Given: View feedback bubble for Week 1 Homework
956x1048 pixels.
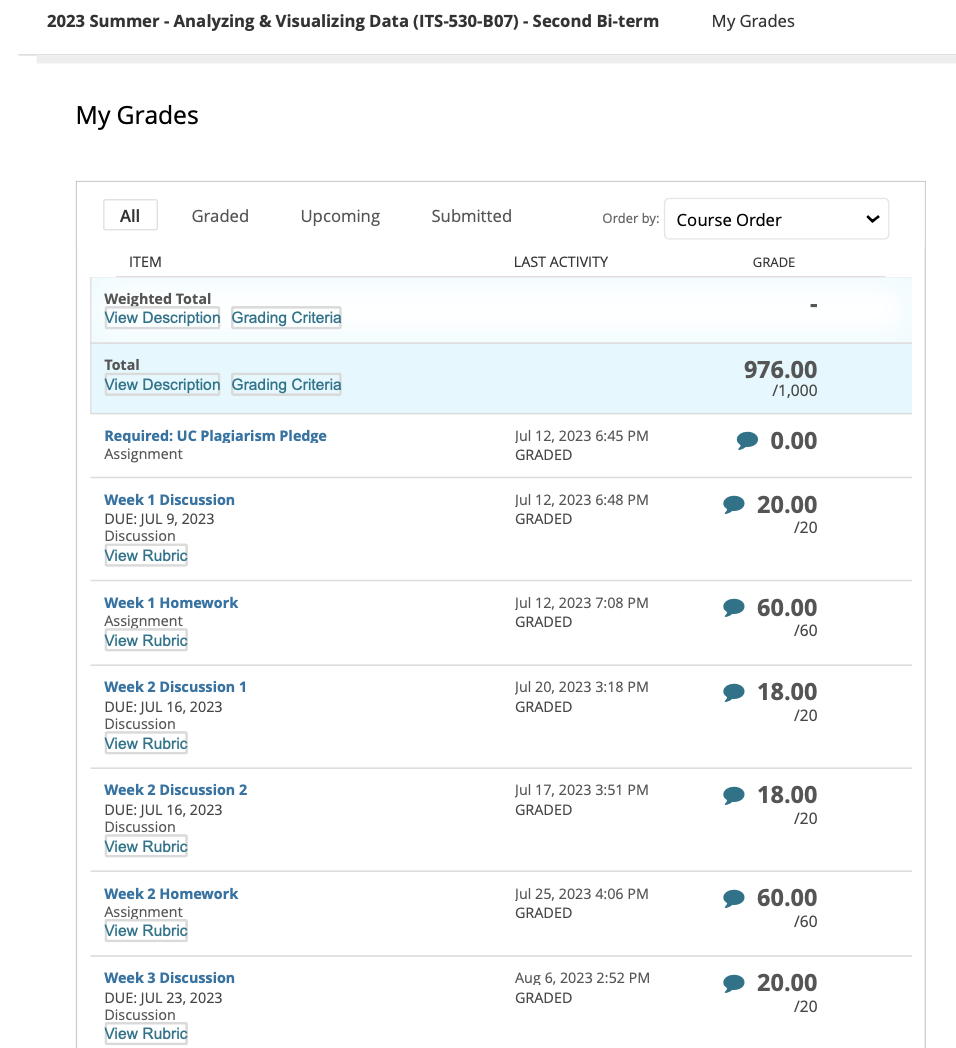Looking at the screenshot, I should [734, 607].
